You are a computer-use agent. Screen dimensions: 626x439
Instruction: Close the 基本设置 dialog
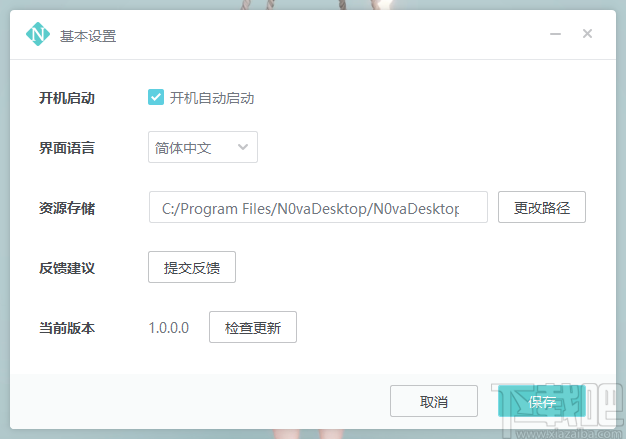click(587, 34)
